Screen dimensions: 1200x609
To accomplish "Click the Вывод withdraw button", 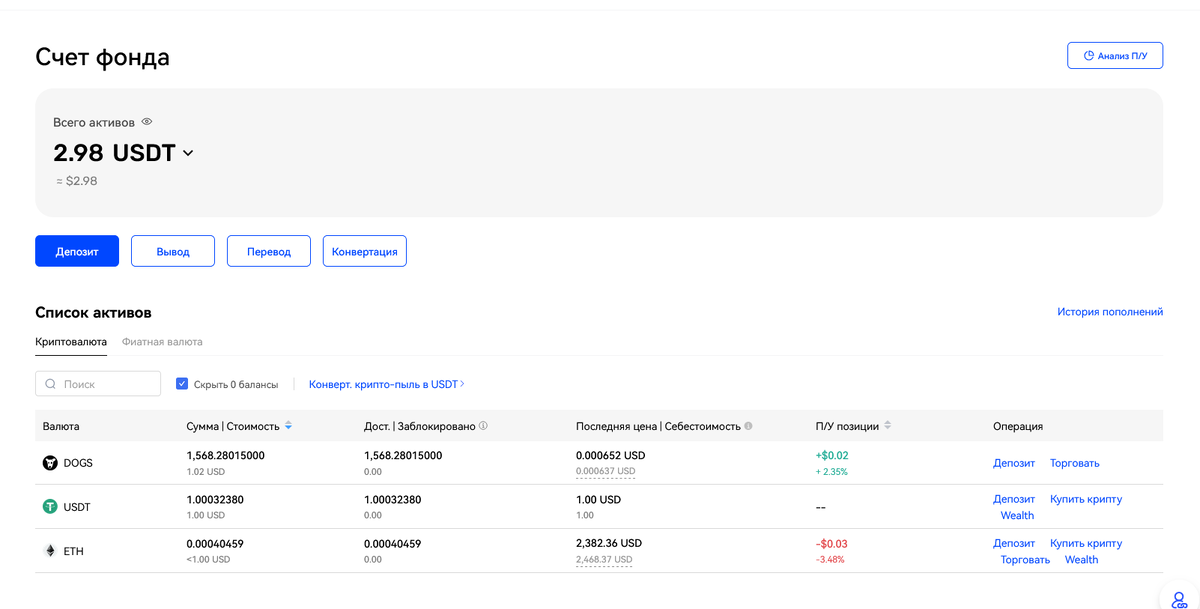I will click(x=173, y=251).
